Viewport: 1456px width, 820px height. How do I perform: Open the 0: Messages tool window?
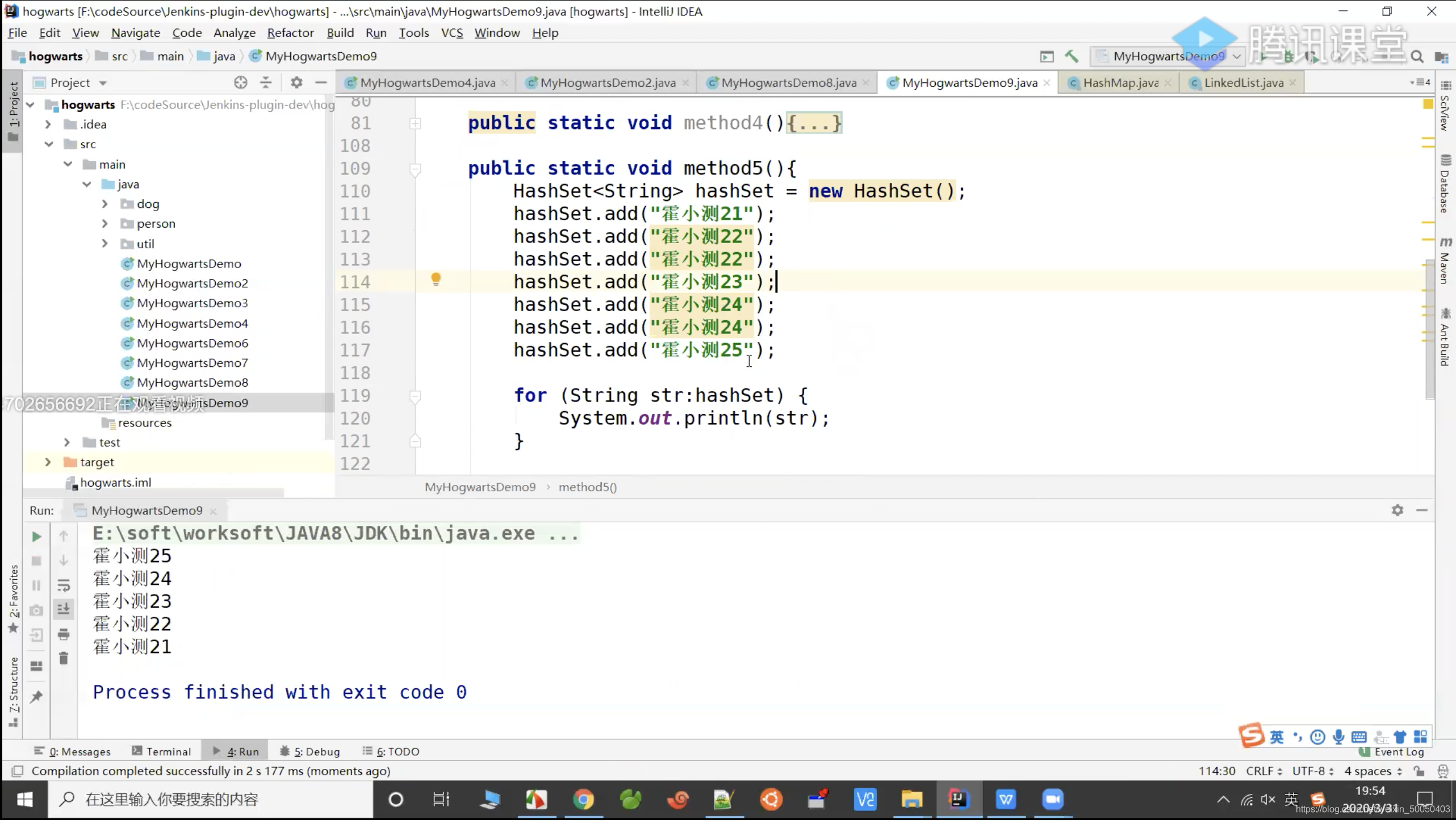(x=72, y=751)
